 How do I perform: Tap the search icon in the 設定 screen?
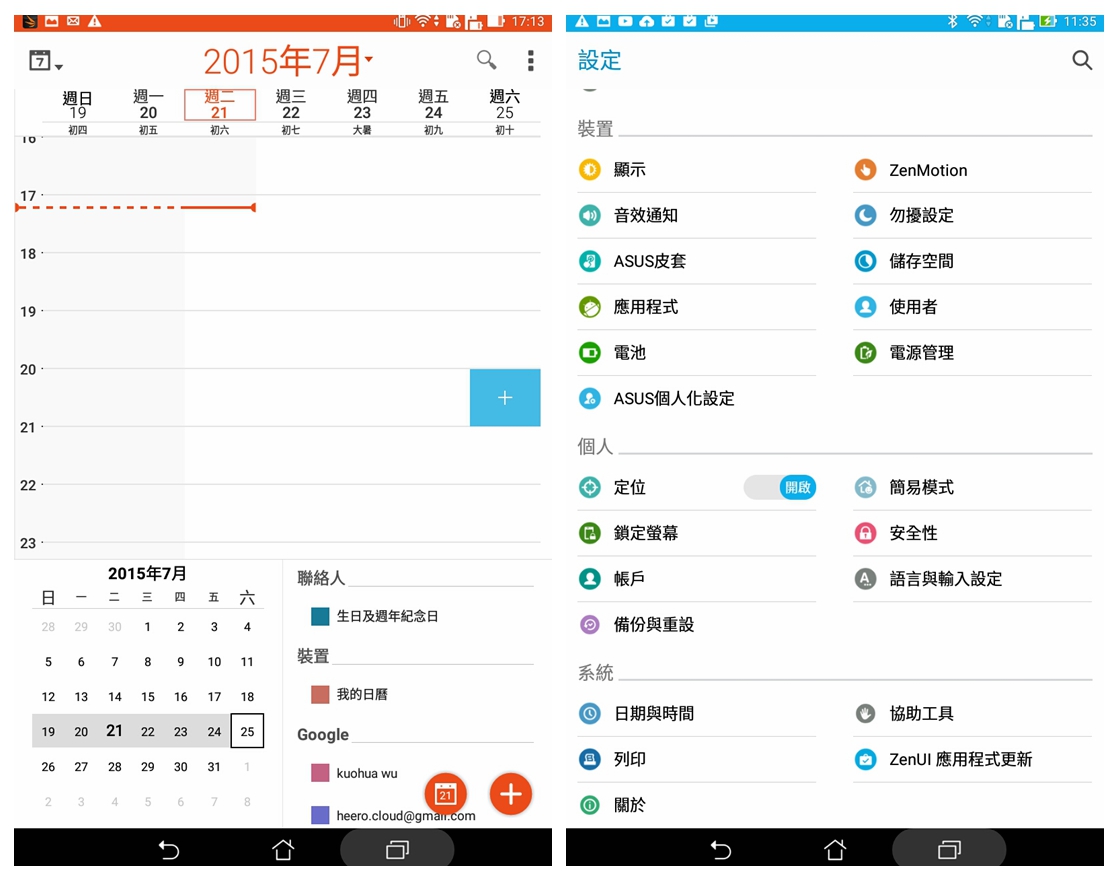pos(1082,61)
